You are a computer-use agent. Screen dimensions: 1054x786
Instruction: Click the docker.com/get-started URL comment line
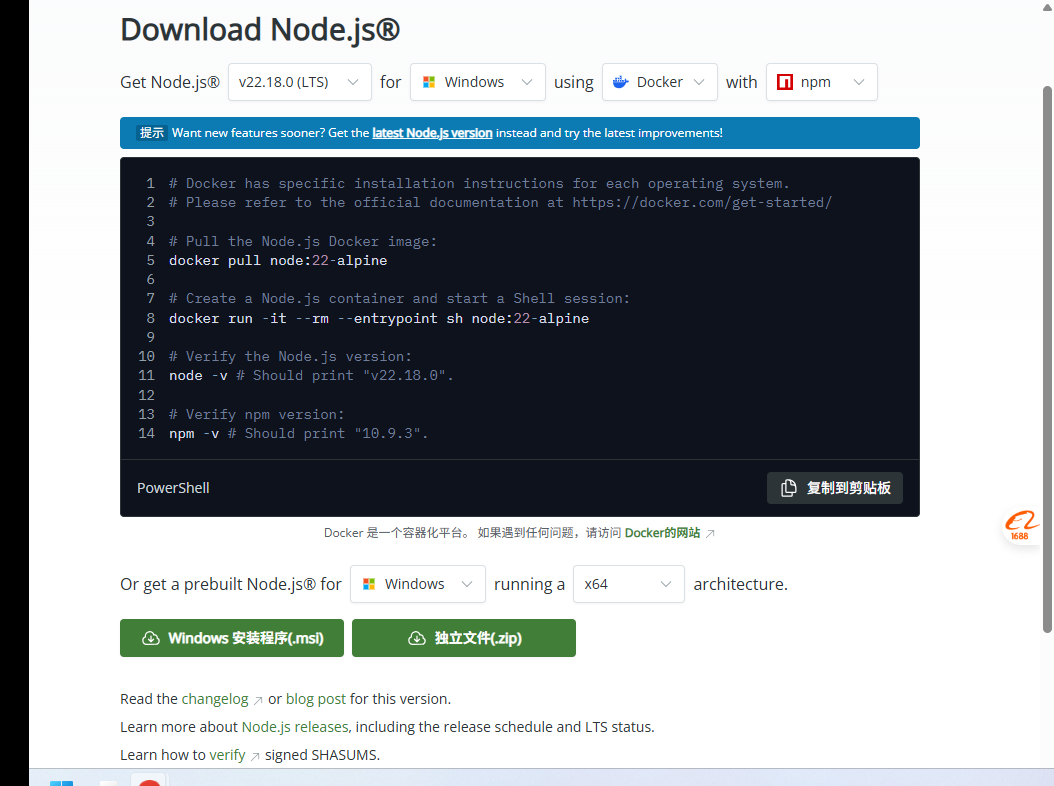[500, 202]
